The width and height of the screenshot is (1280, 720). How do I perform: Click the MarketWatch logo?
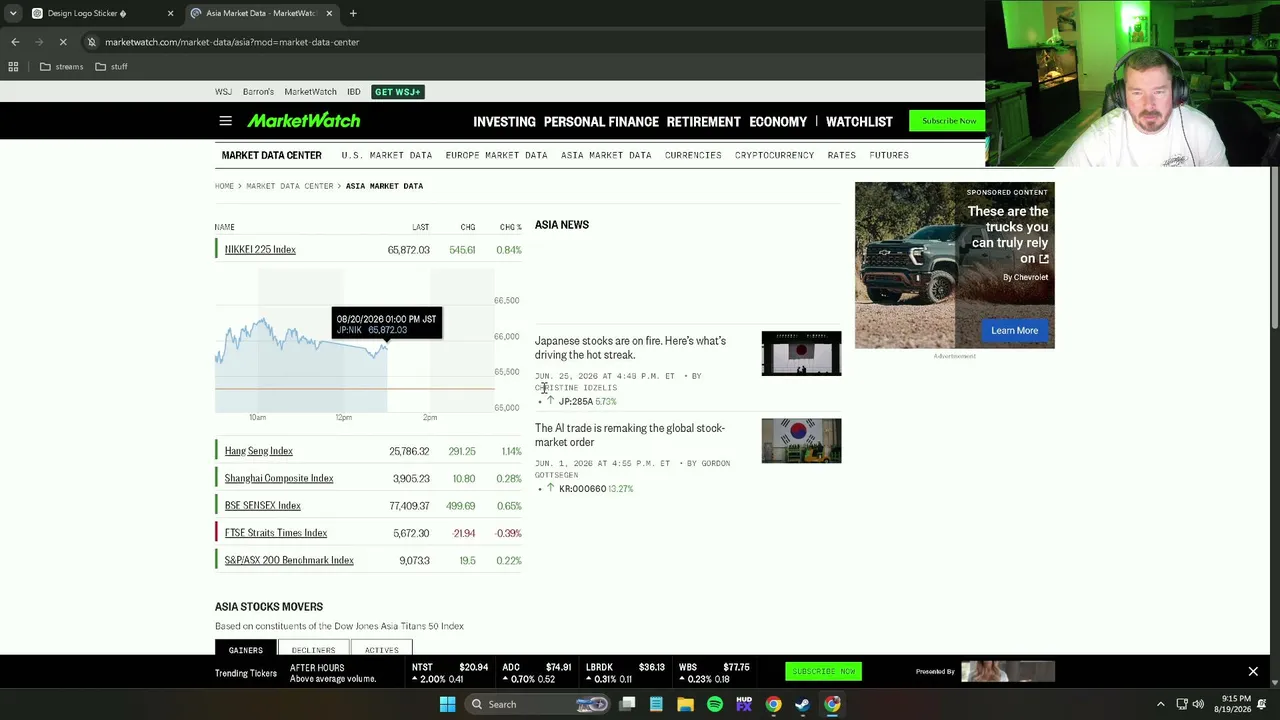pyautogui.click(x=304, y=121)
